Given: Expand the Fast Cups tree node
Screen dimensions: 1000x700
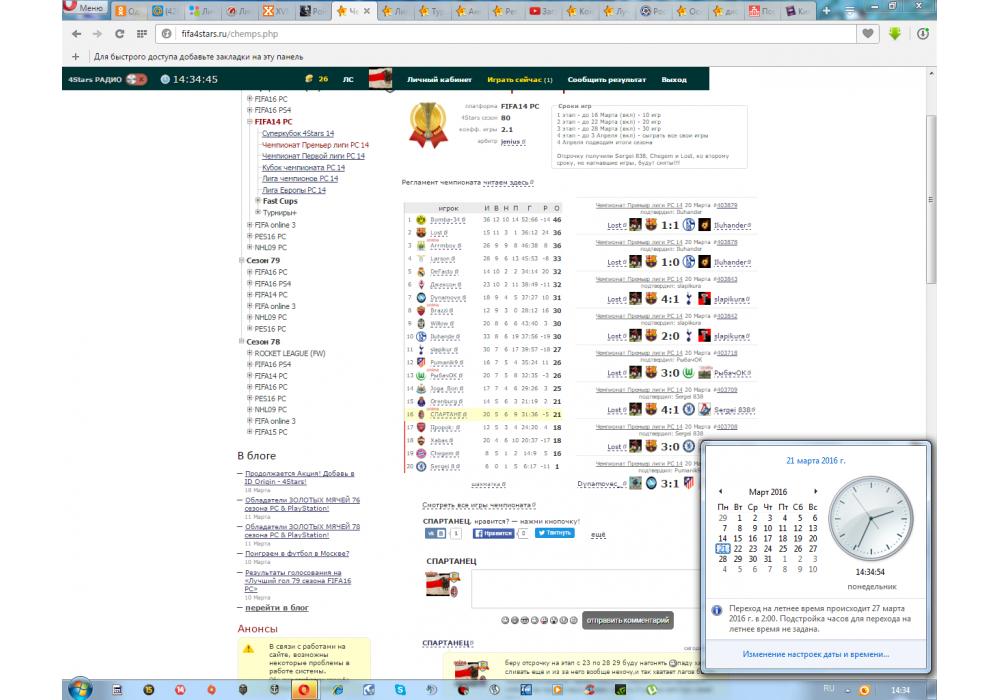Looking at the screenshot, I should 257,201.
